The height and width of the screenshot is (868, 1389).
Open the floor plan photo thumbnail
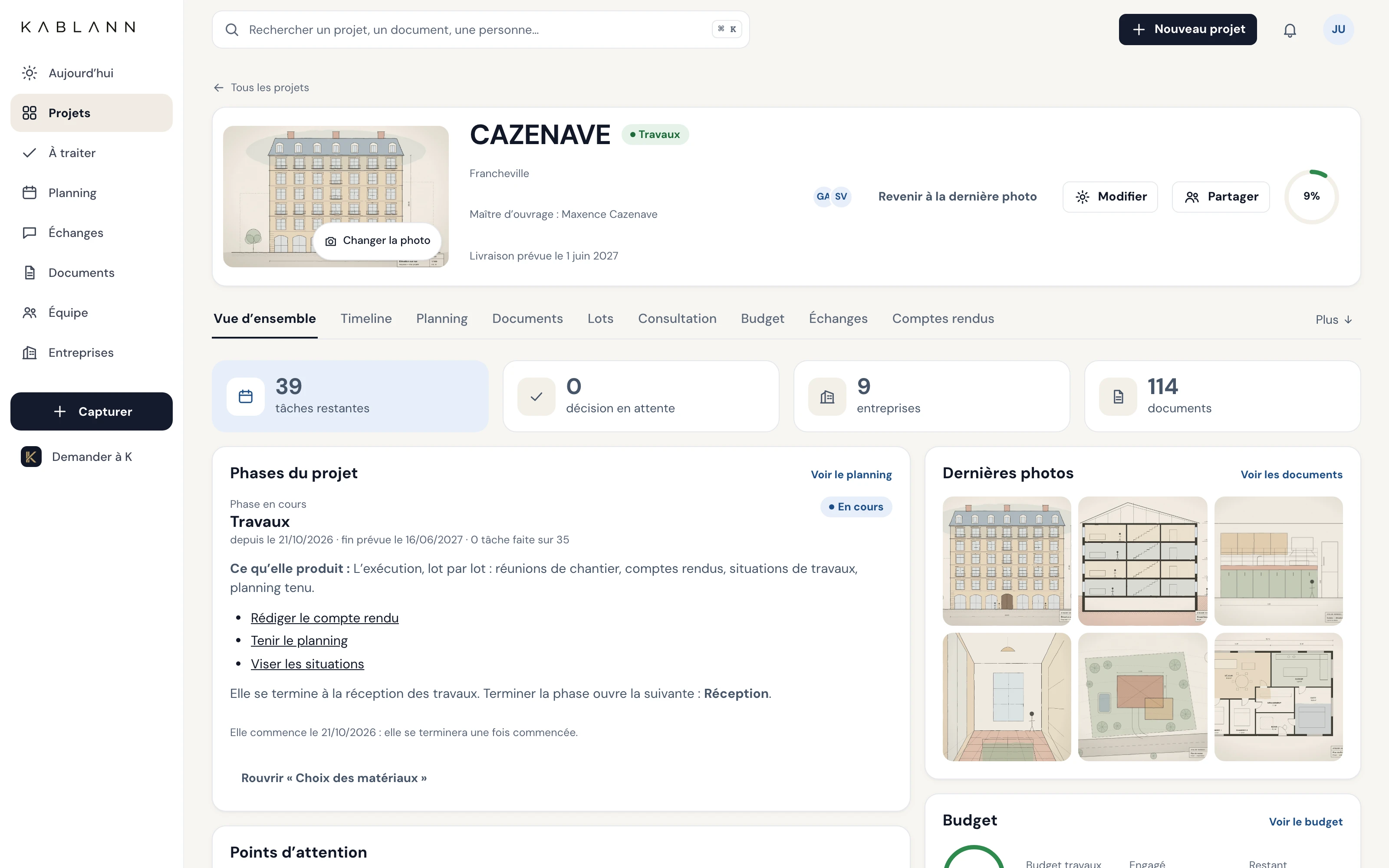(1278, 697)
